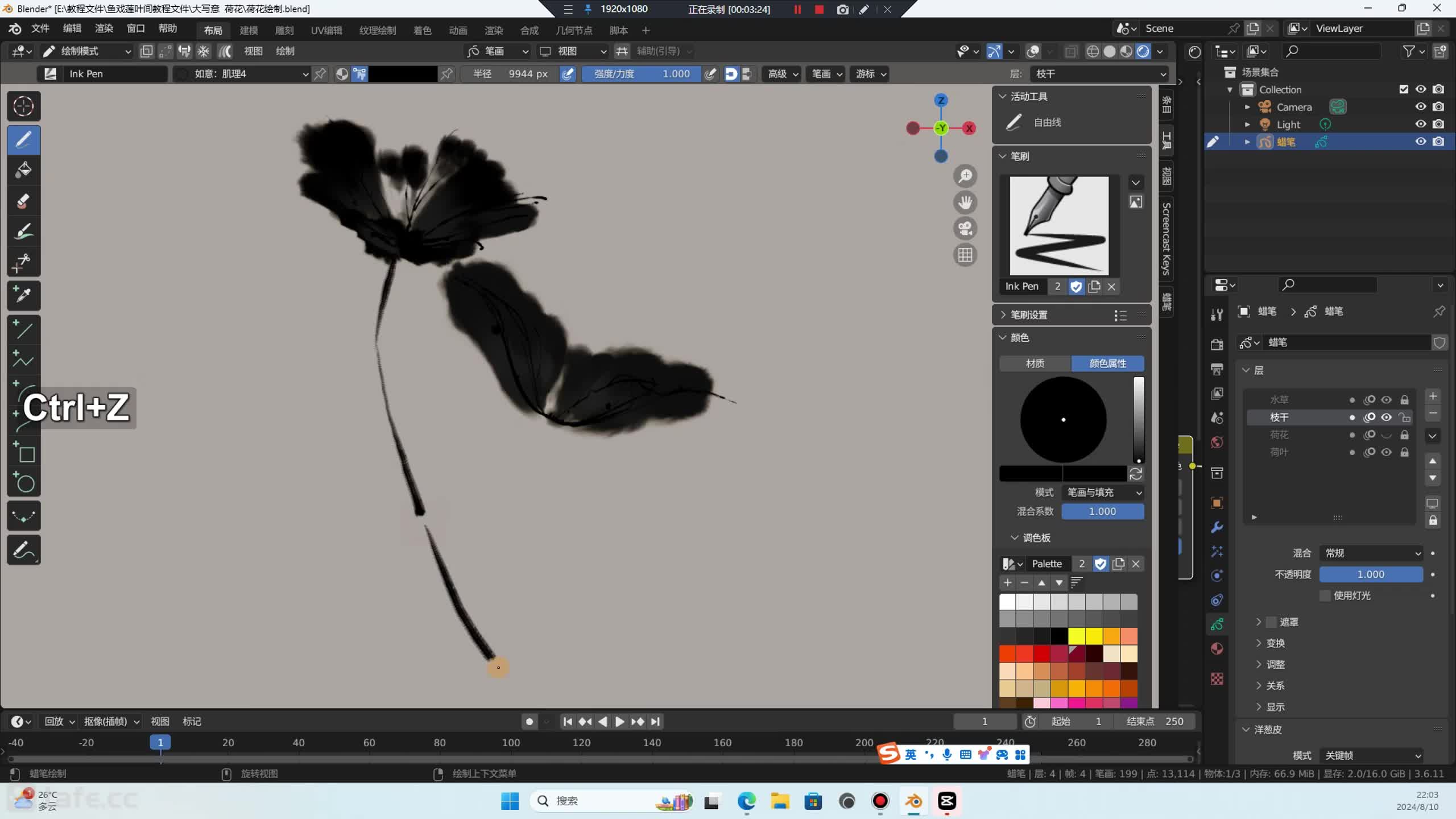
Task: Open the Tool properties tab icon
Action: tap(1217, 315)
